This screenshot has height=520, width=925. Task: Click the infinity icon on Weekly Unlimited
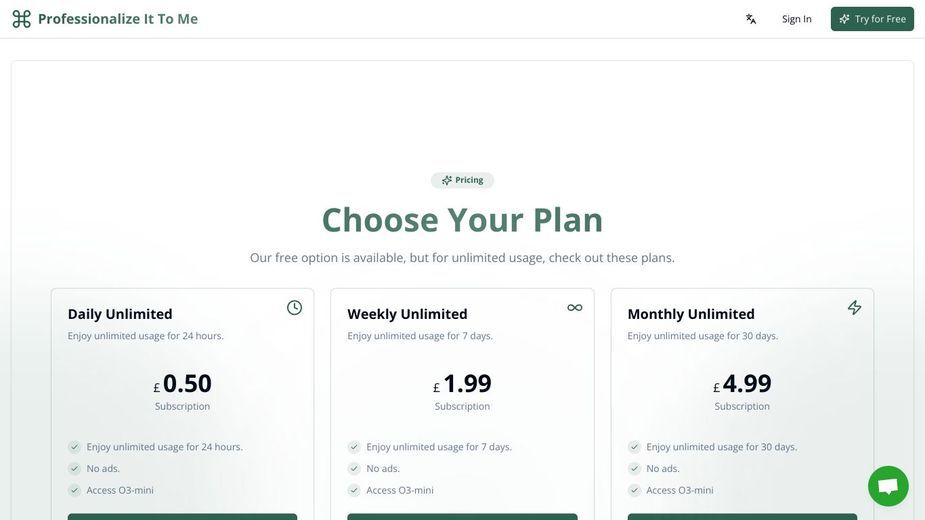click(x=575, y=308)
